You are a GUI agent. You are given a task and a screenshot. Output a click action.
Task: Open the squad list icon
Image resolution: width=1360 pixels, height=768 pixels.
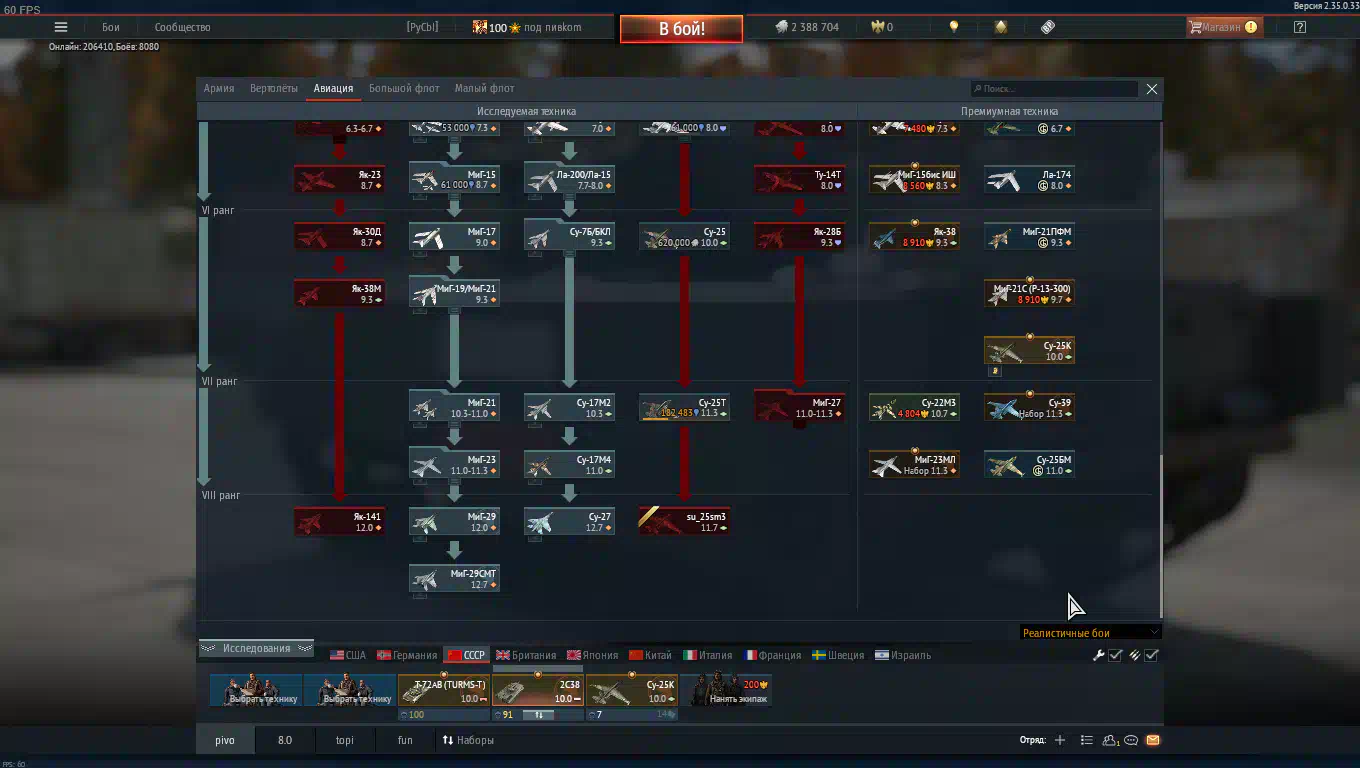1086,740
